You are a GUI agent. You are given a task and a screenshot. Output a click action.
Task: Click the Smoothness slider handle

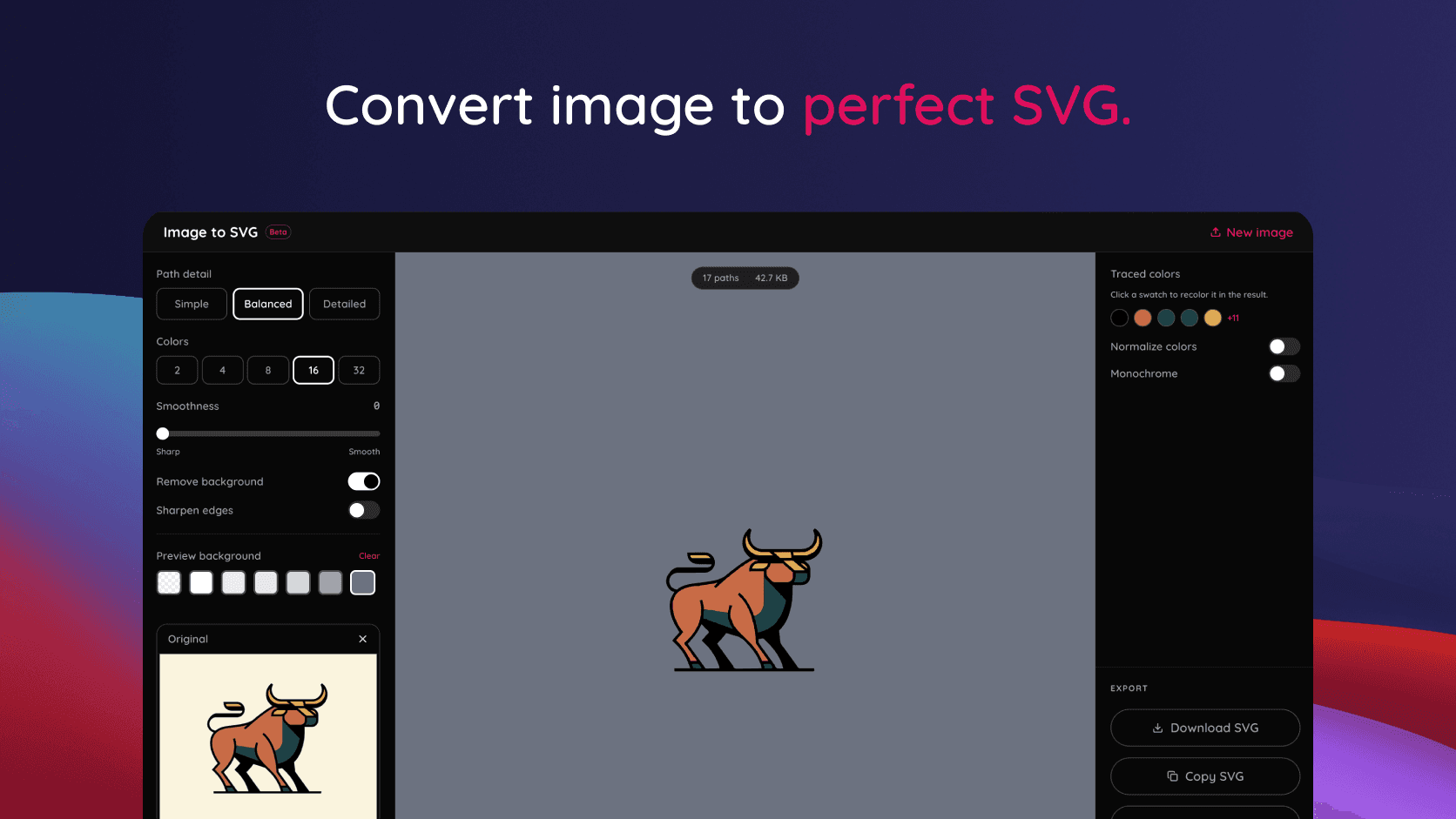tap(163, 433)
